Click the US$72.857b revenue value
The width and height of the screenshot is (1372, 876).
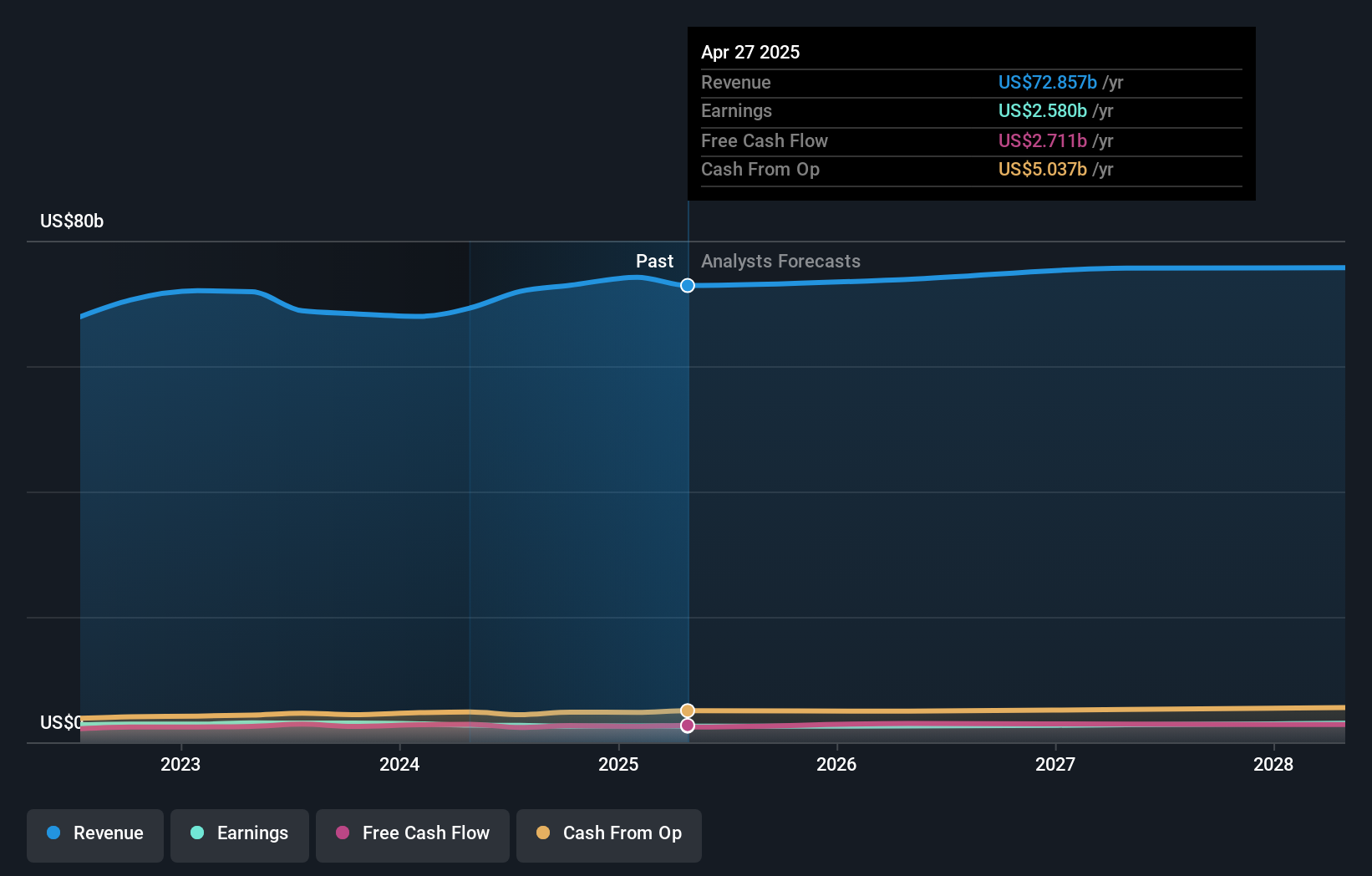1047,82
